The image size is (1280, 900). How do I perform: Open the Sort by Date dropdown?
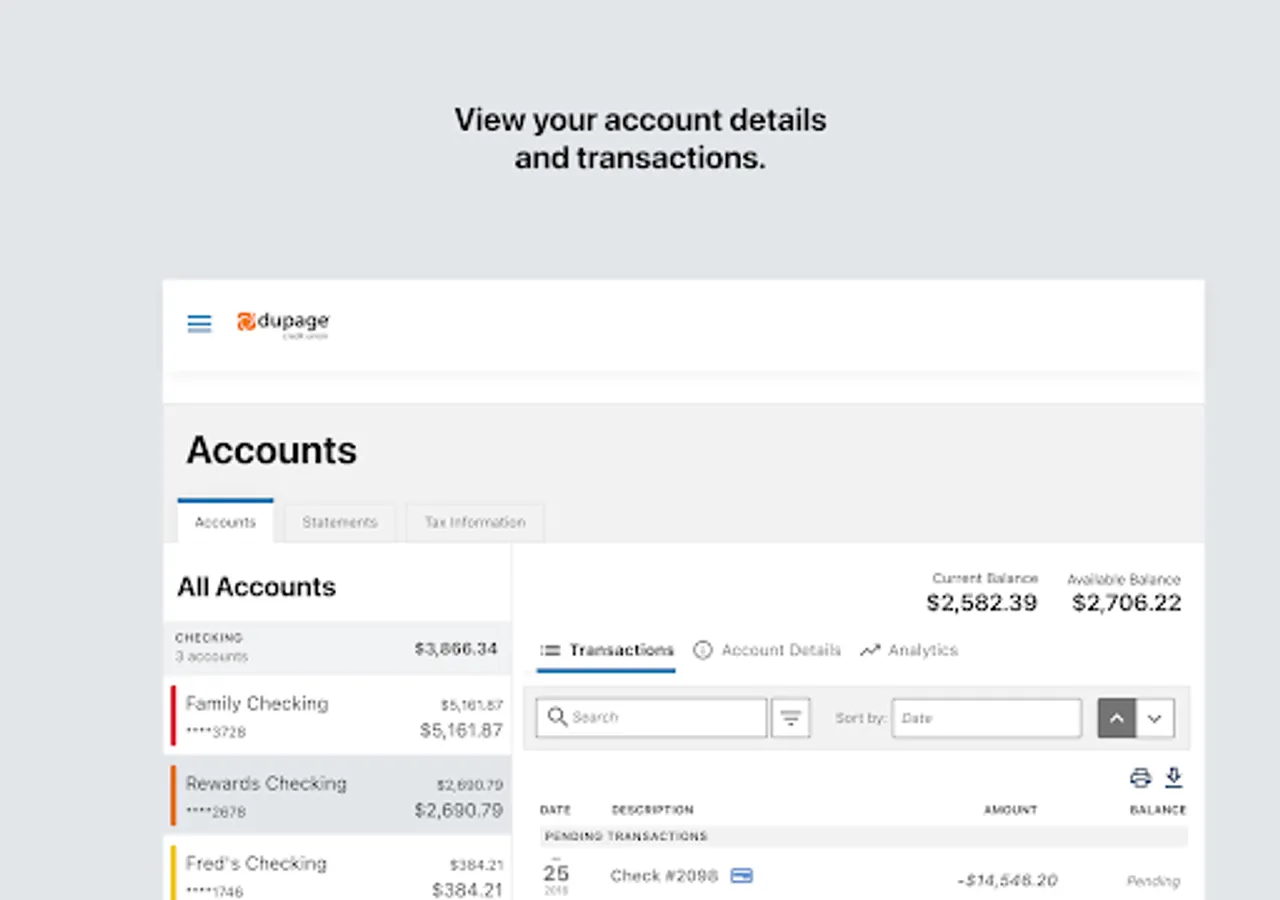point(986,718)
